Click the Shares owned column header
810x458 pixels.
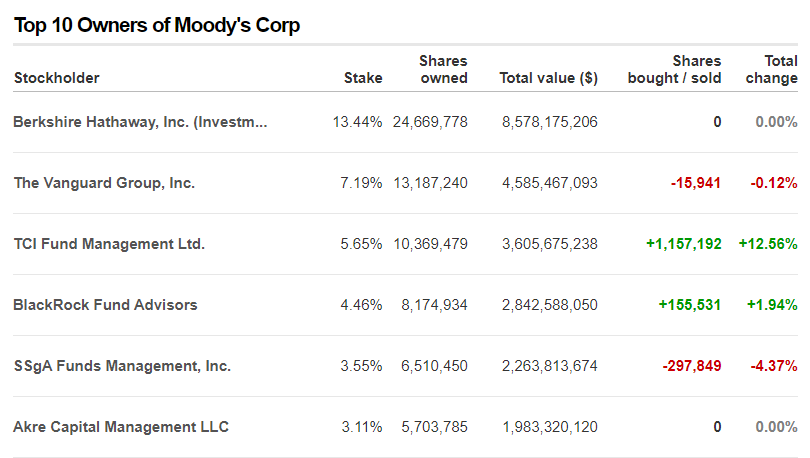point(443,69)
